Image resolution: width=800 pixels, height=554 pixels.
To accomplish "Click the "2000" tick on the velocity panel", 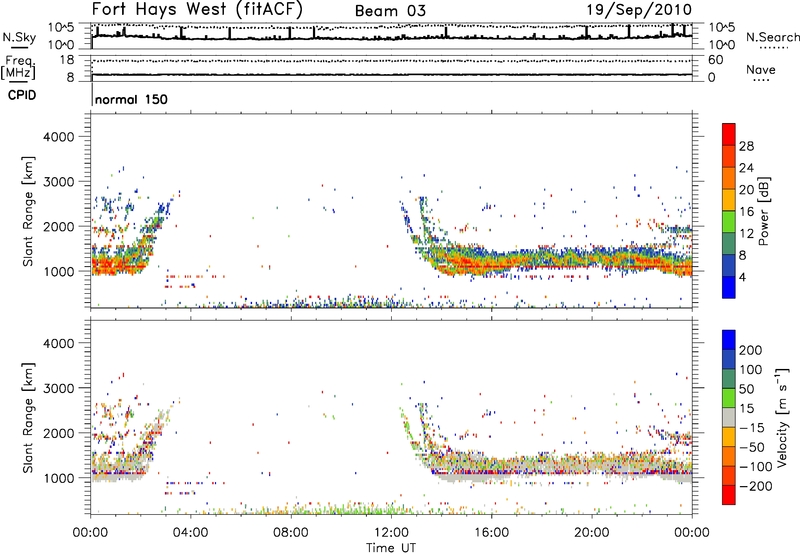I will [x=59, y=433].
